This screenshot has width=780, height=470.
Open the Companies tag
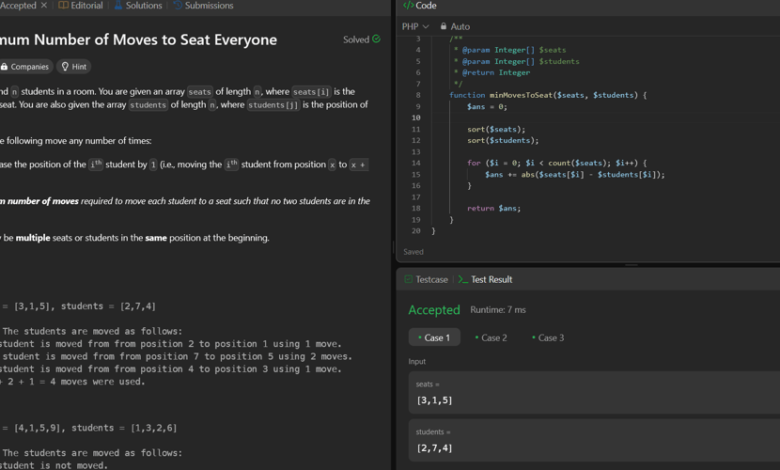click(25, 67)
